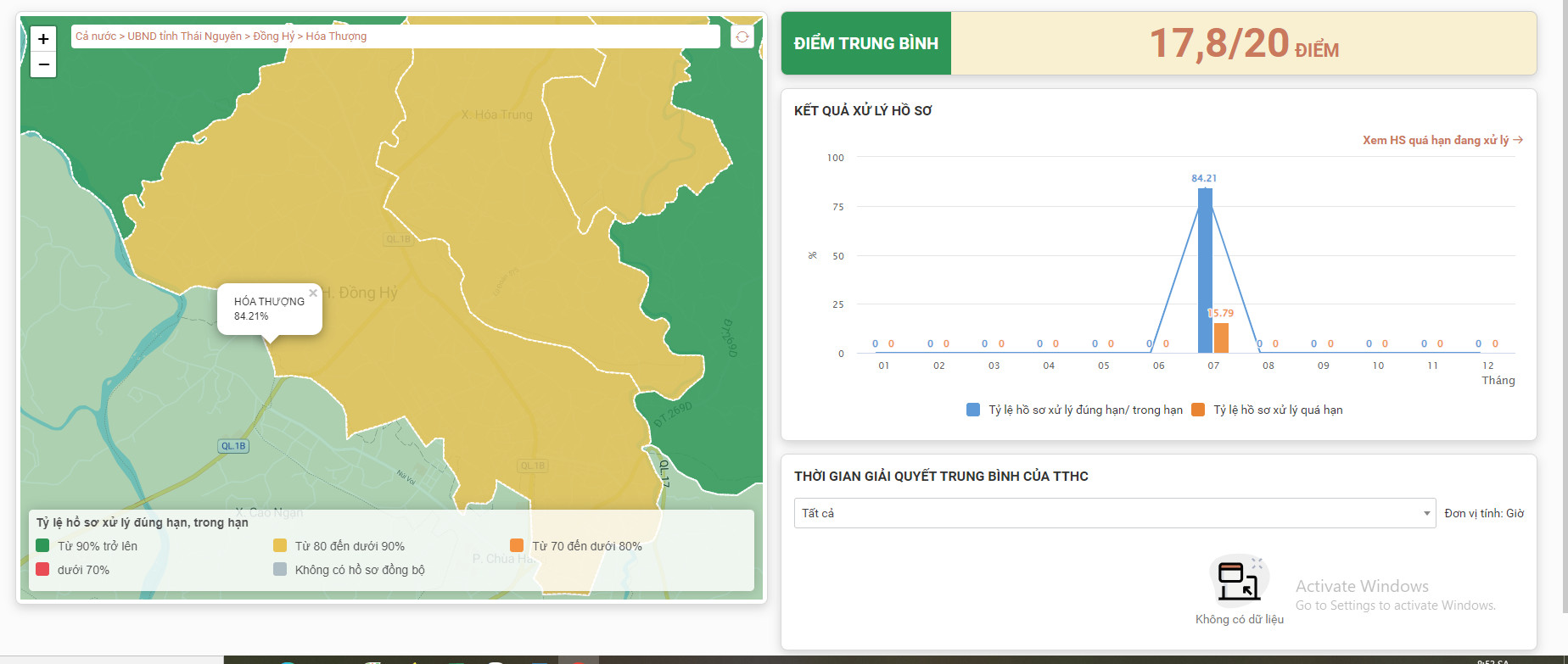The width and height of the screenshot is (1568, 664).
Task: Select the 'Đồng Hỷ' breadcrumb
Action: coord(273,36)
